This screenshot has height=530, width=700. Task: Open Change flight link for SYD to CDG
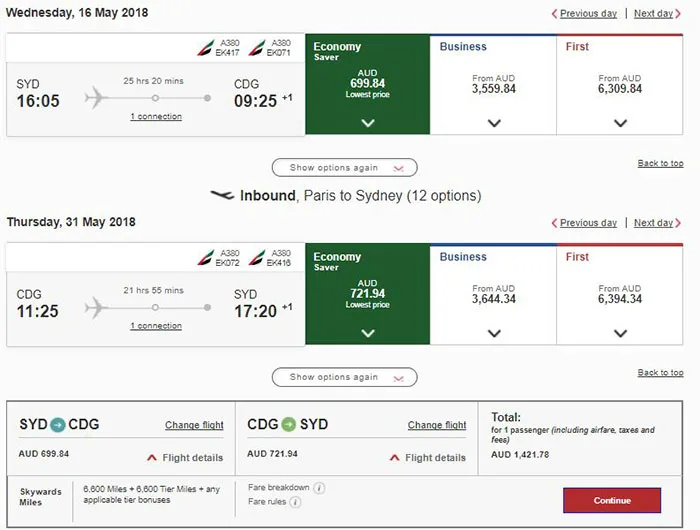tap(194, 426)
